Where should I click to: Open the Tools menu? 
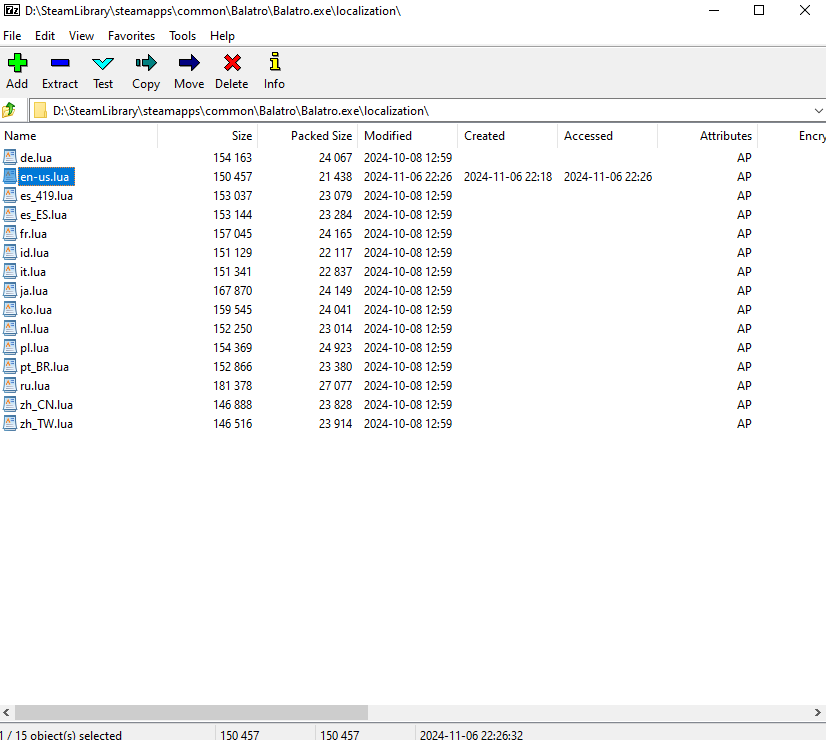(182, 36)
